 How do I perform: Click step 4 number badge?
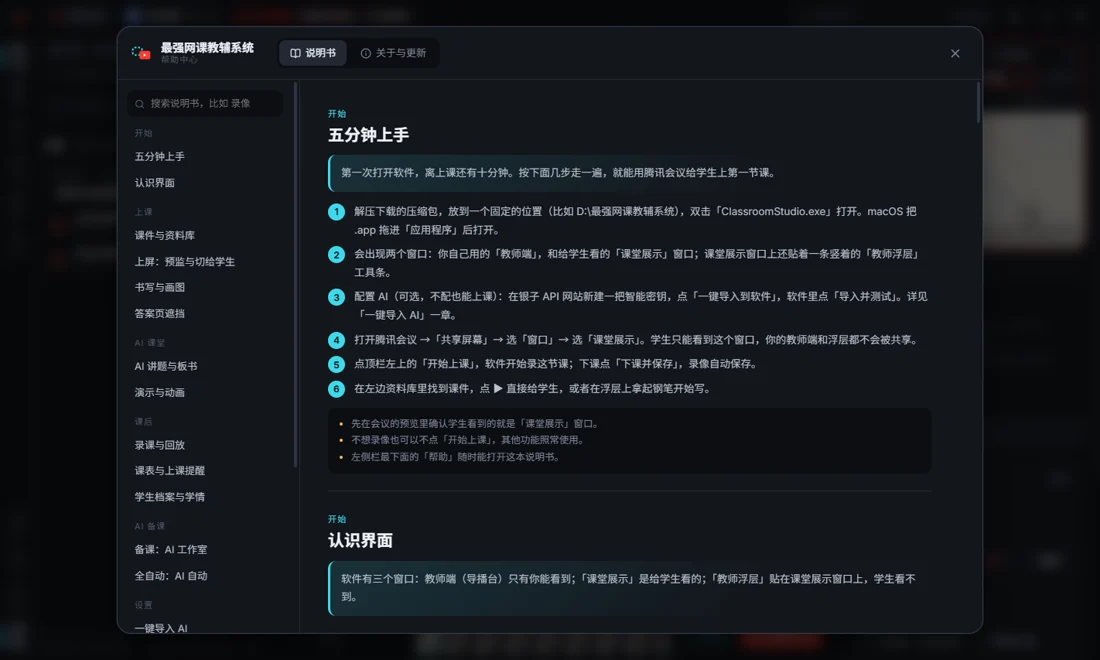[x=336, y=340]
